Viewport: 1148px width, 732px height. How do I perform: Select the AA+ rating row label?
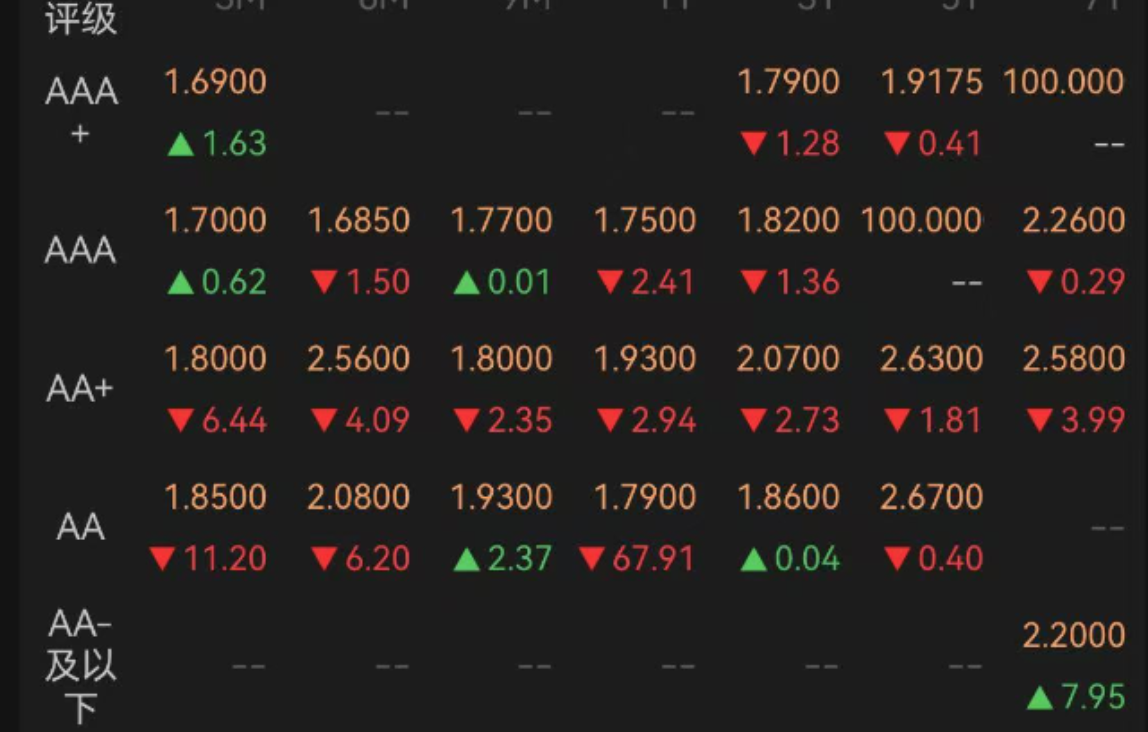tap(80, 389)
